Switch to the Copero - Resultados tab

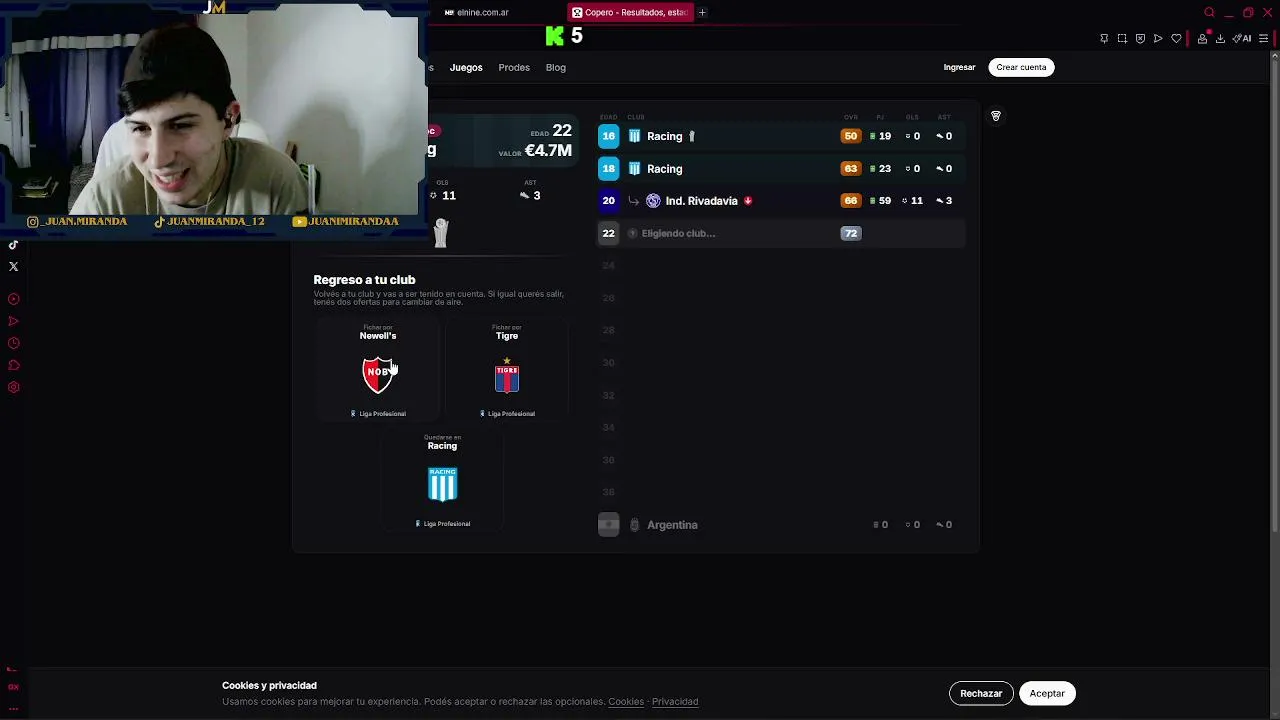[x=630, y=13]
